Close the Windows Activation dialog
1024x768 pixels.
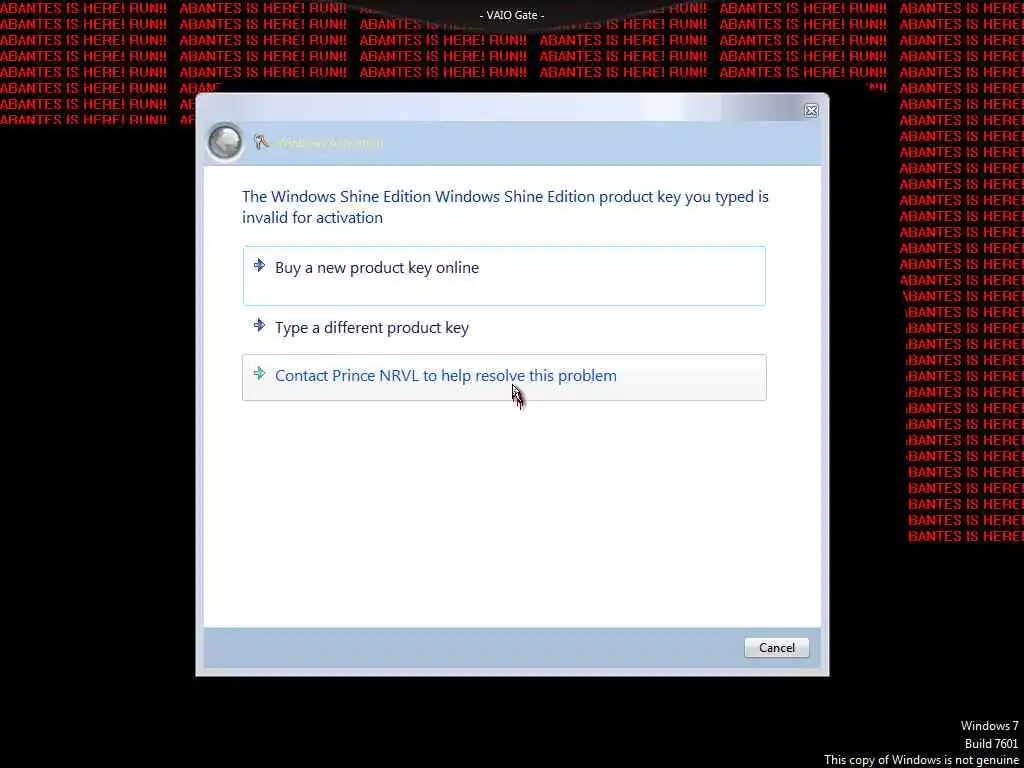tap(810, 111)
